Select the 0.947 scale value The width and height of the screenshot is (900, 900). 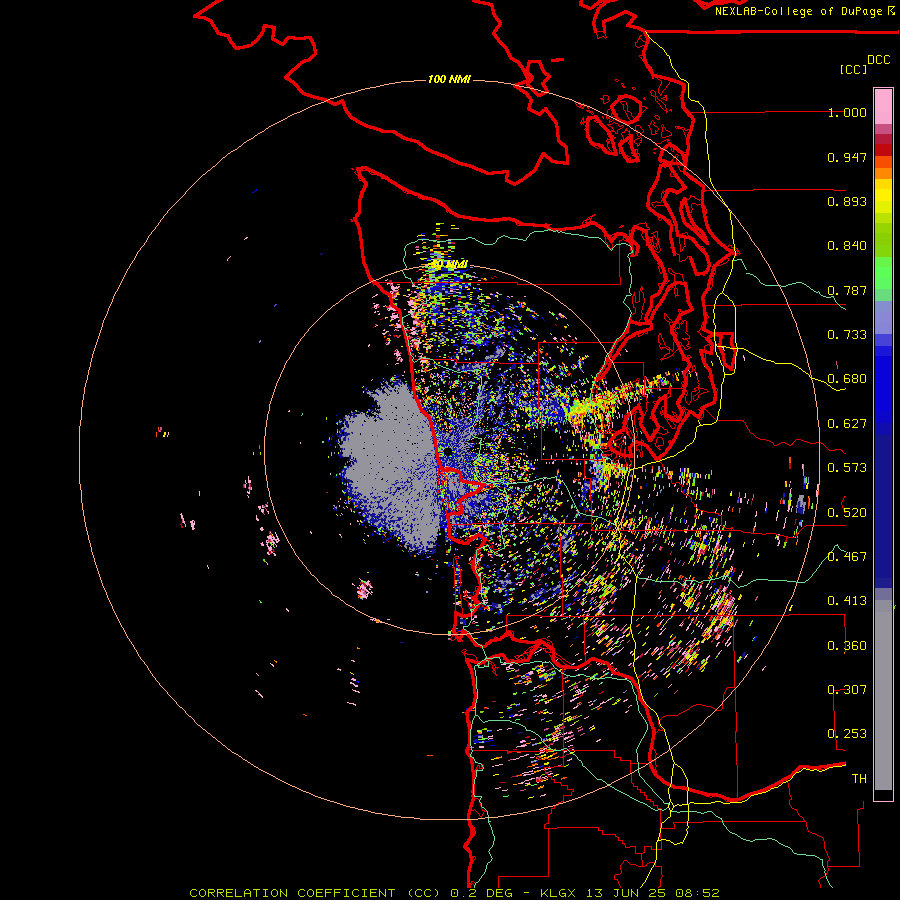coord(847,157)
